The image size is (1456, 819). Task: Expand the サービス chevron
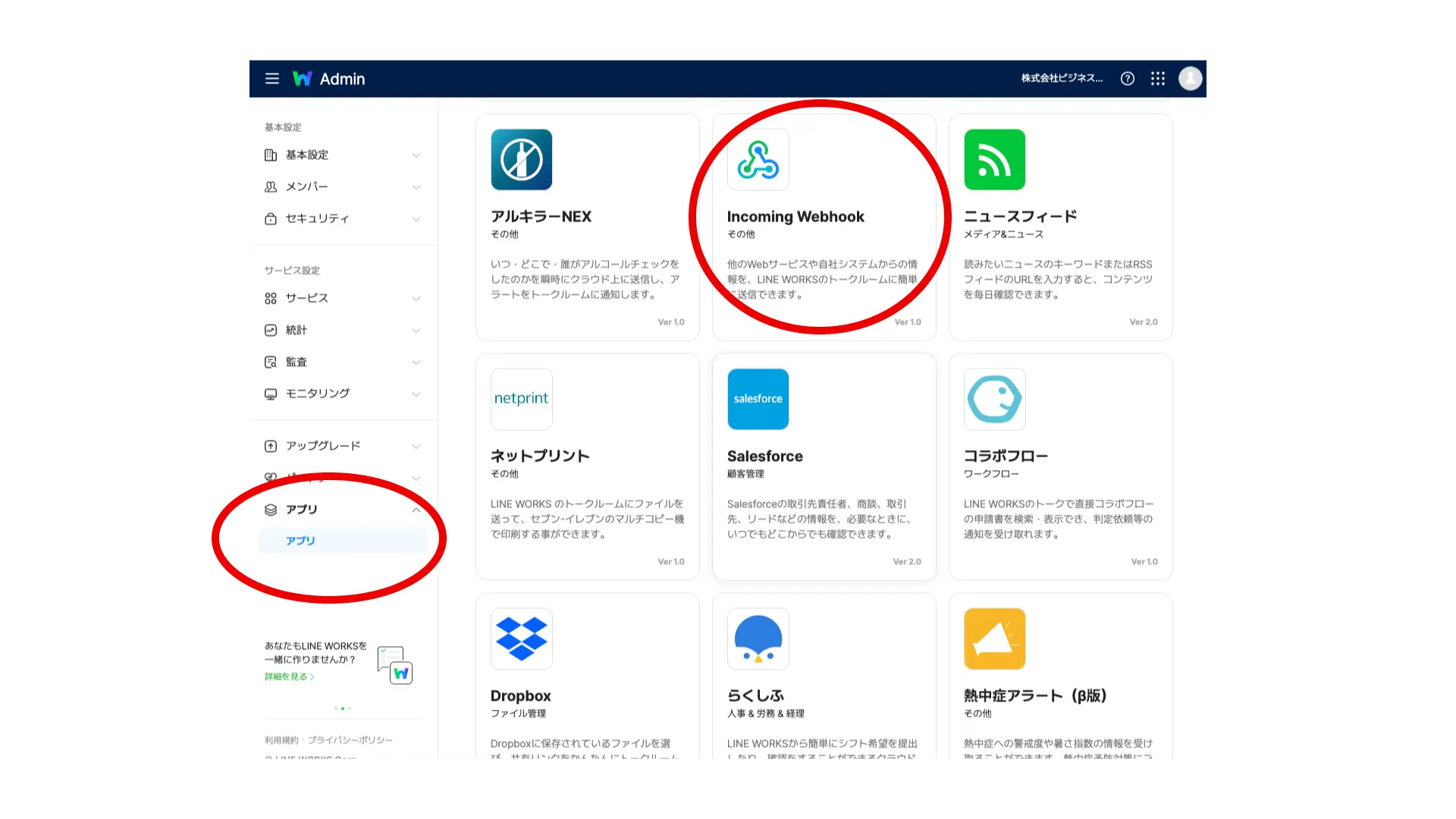click(416, 298)
